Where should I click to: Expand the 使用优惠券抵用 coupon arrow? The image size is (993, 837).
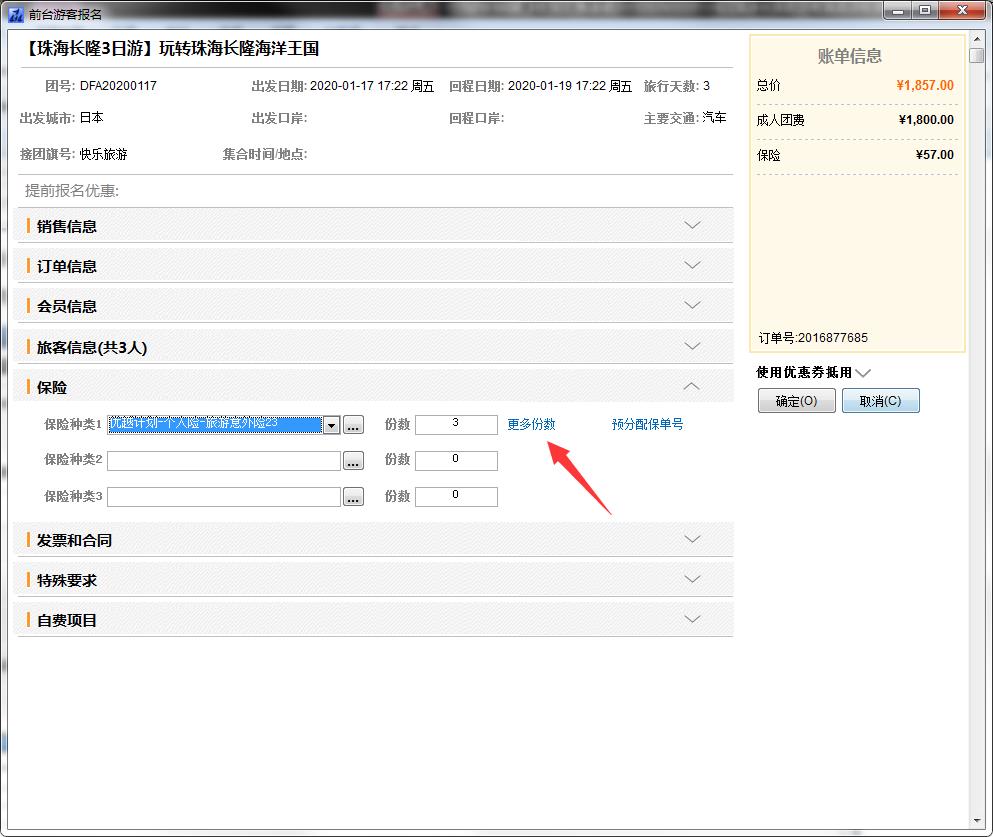(864, 372)
